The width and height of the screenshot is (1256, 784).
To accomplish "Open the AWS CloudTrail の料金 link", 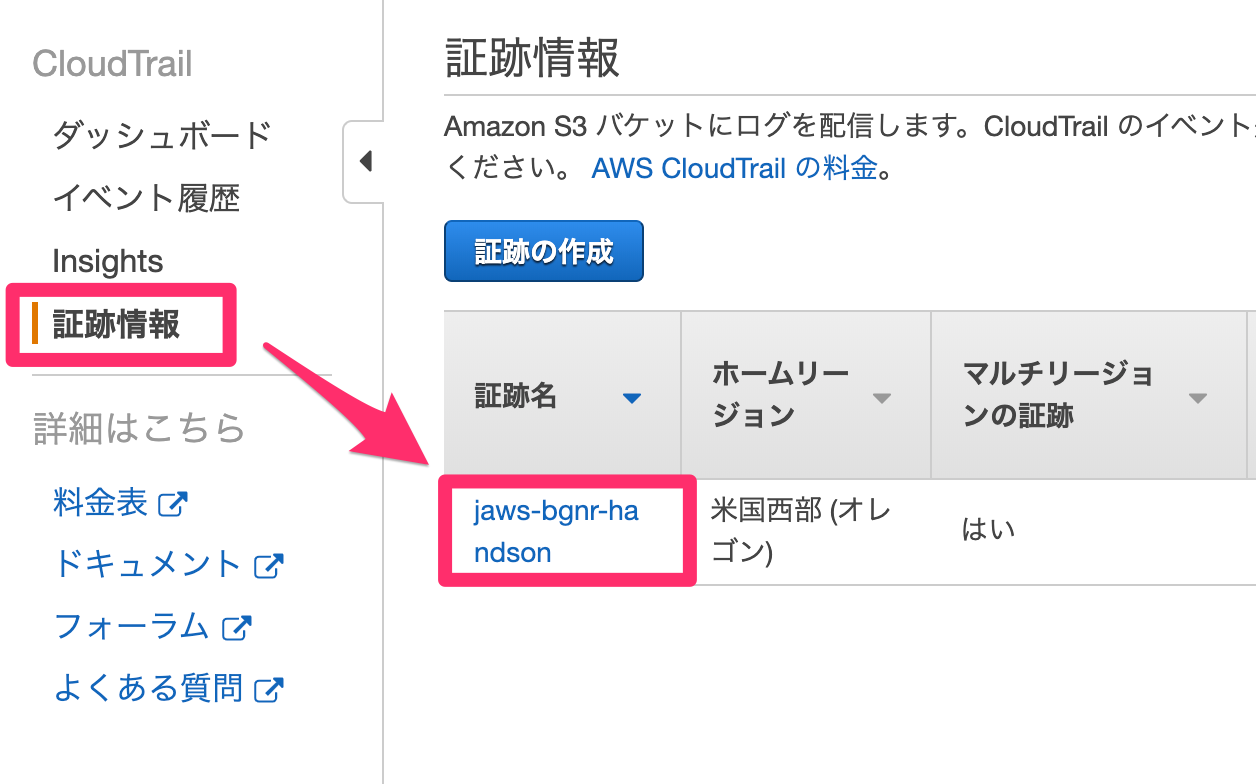I will 734,167.
